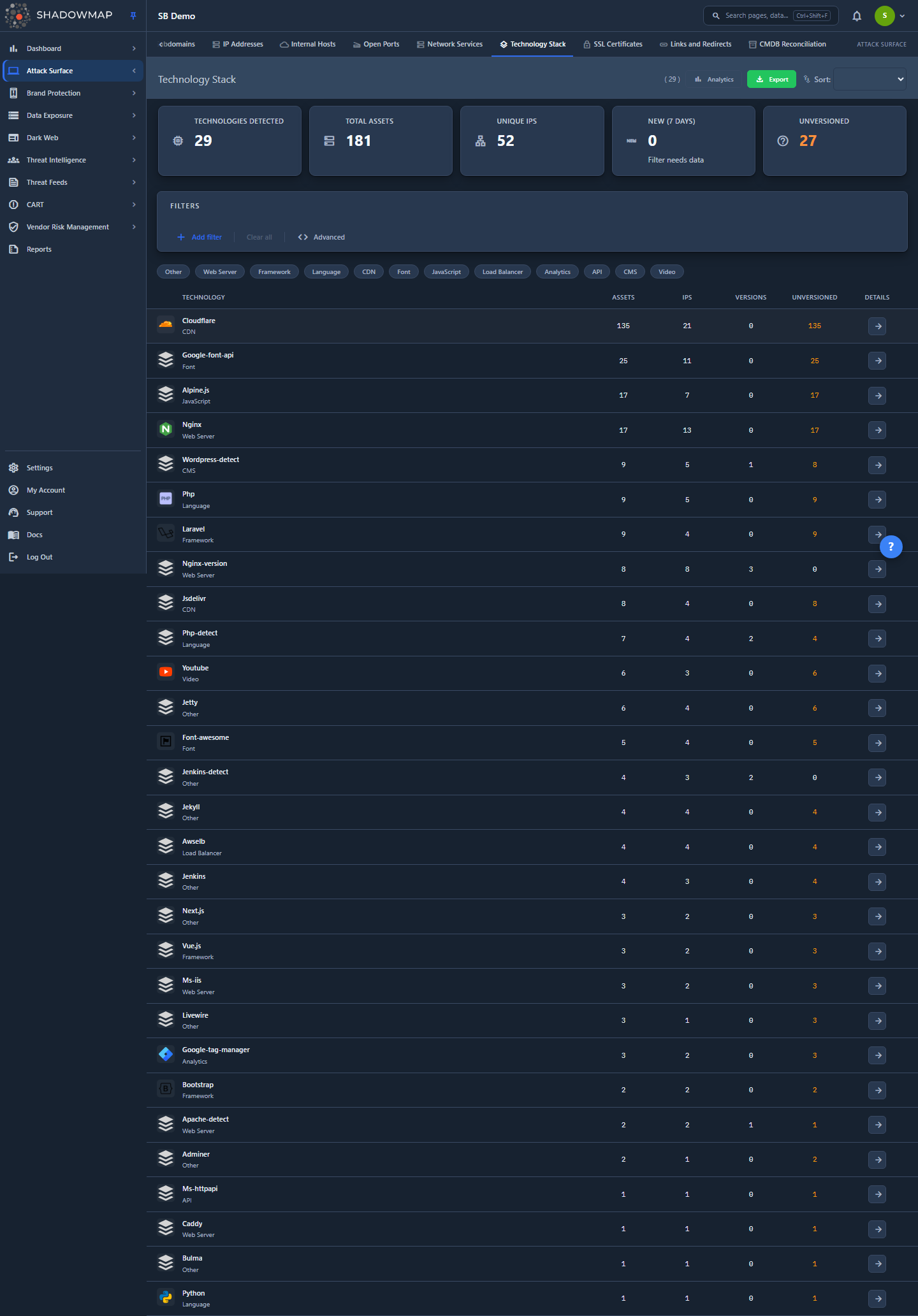The height and width of the screenshot is (1316, 918).
Task: Switch to the Network Services tab
Action: point(449,45)
